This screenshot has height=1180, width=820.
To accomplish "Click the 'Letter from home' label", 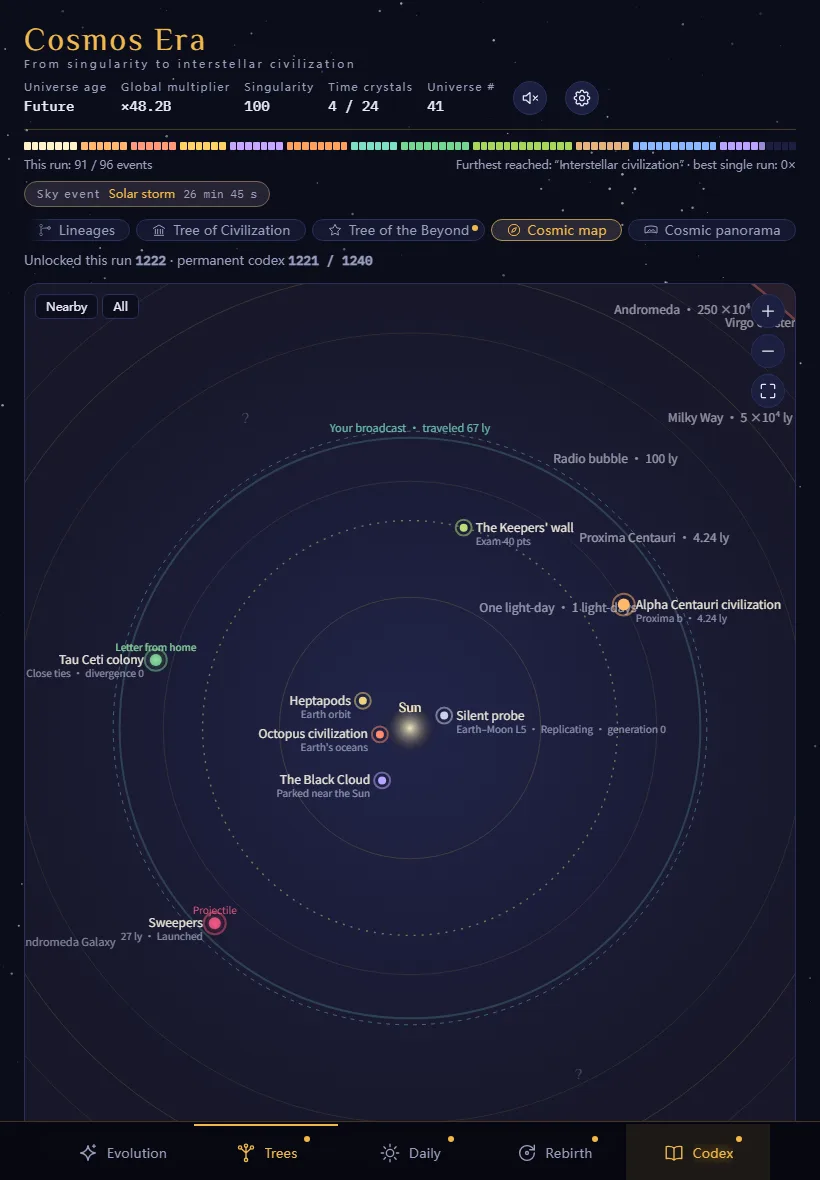I will point(156,647).
